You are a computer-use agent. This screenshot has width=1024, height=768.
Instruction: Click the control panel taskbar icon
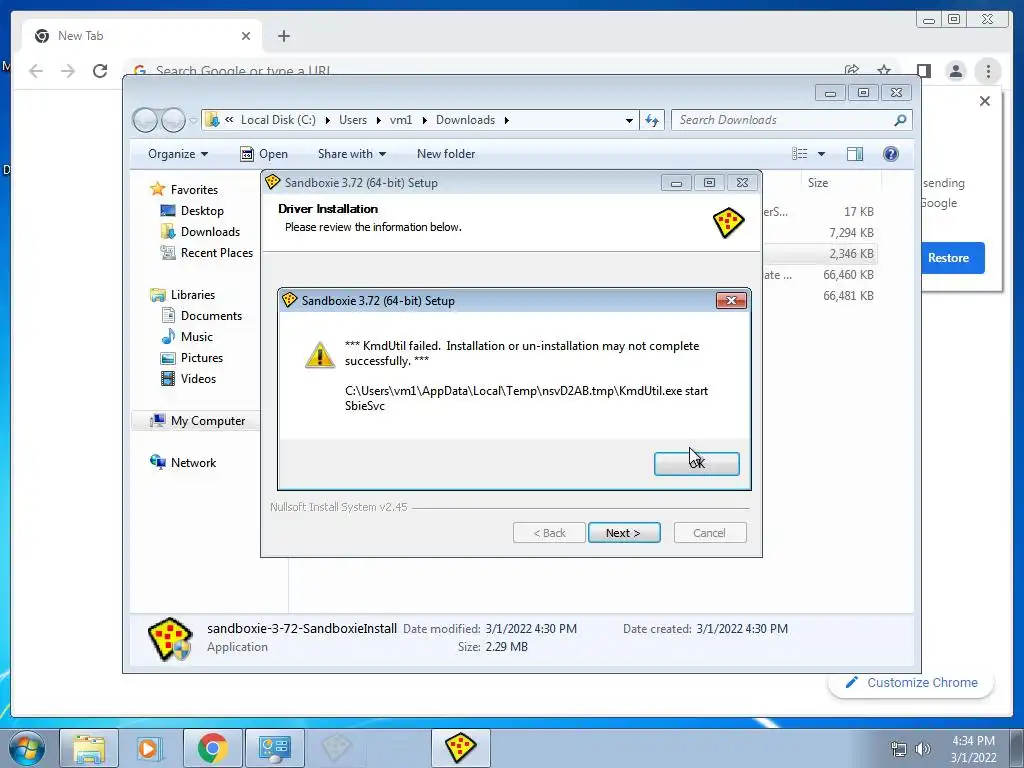point(274,748)
